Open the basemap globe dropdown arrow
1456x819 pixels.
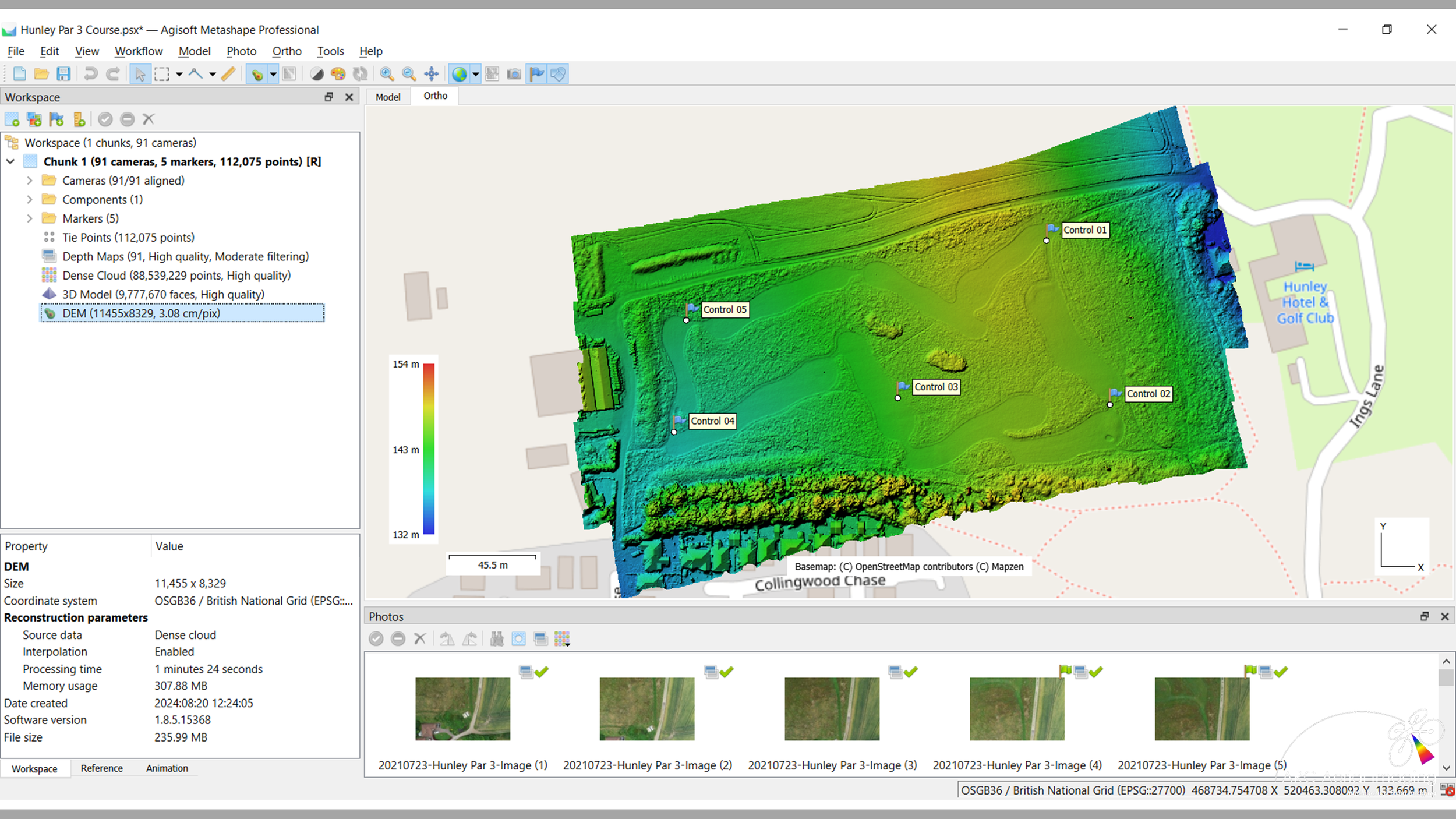click(x=476, y=74)
